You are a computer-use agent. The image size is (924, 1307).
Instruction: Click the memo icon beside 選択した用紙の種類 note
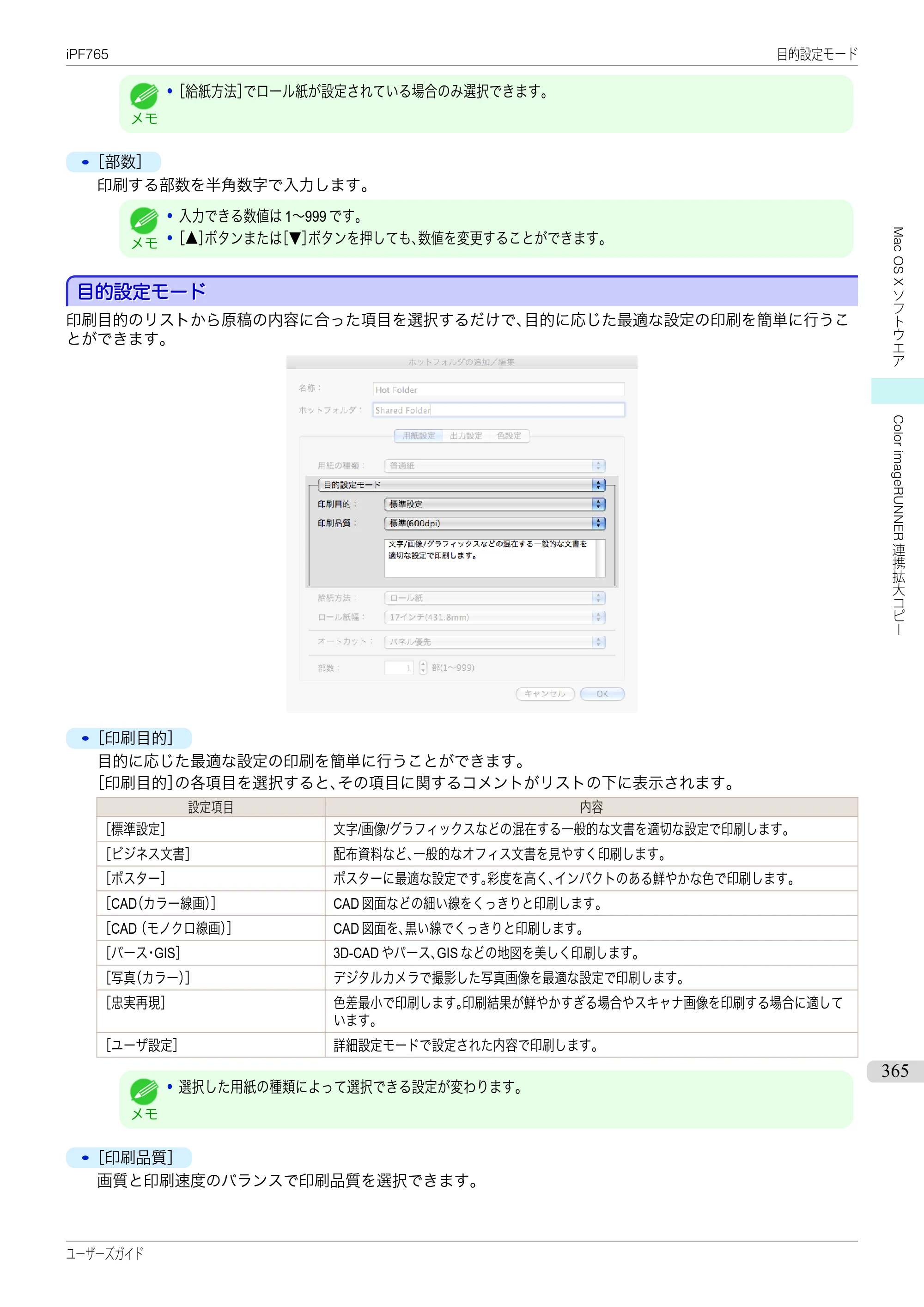point(144,1091)
